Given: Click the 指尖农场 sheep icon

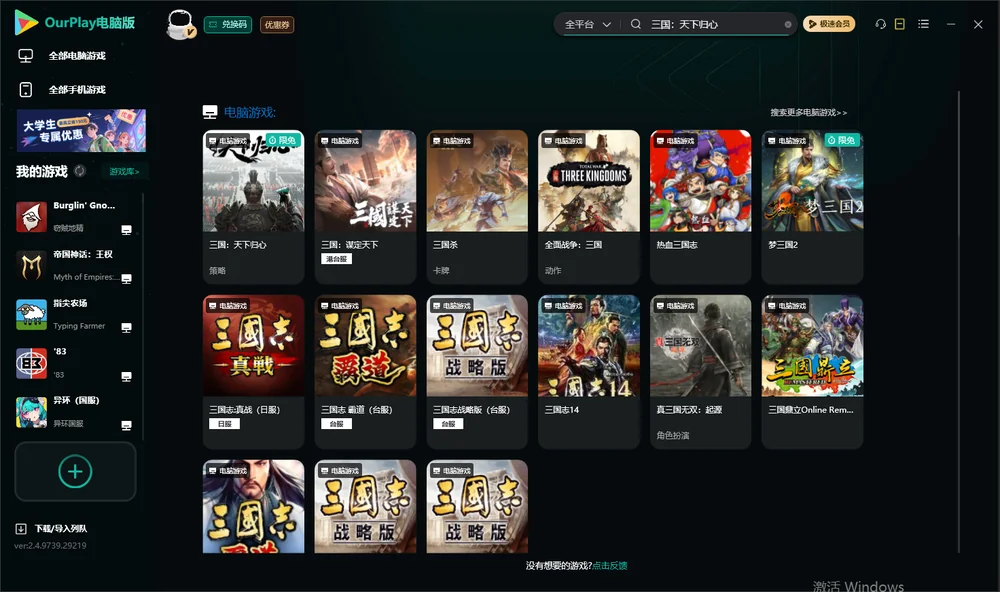Looking at the screenshot, I should [31, 314].
